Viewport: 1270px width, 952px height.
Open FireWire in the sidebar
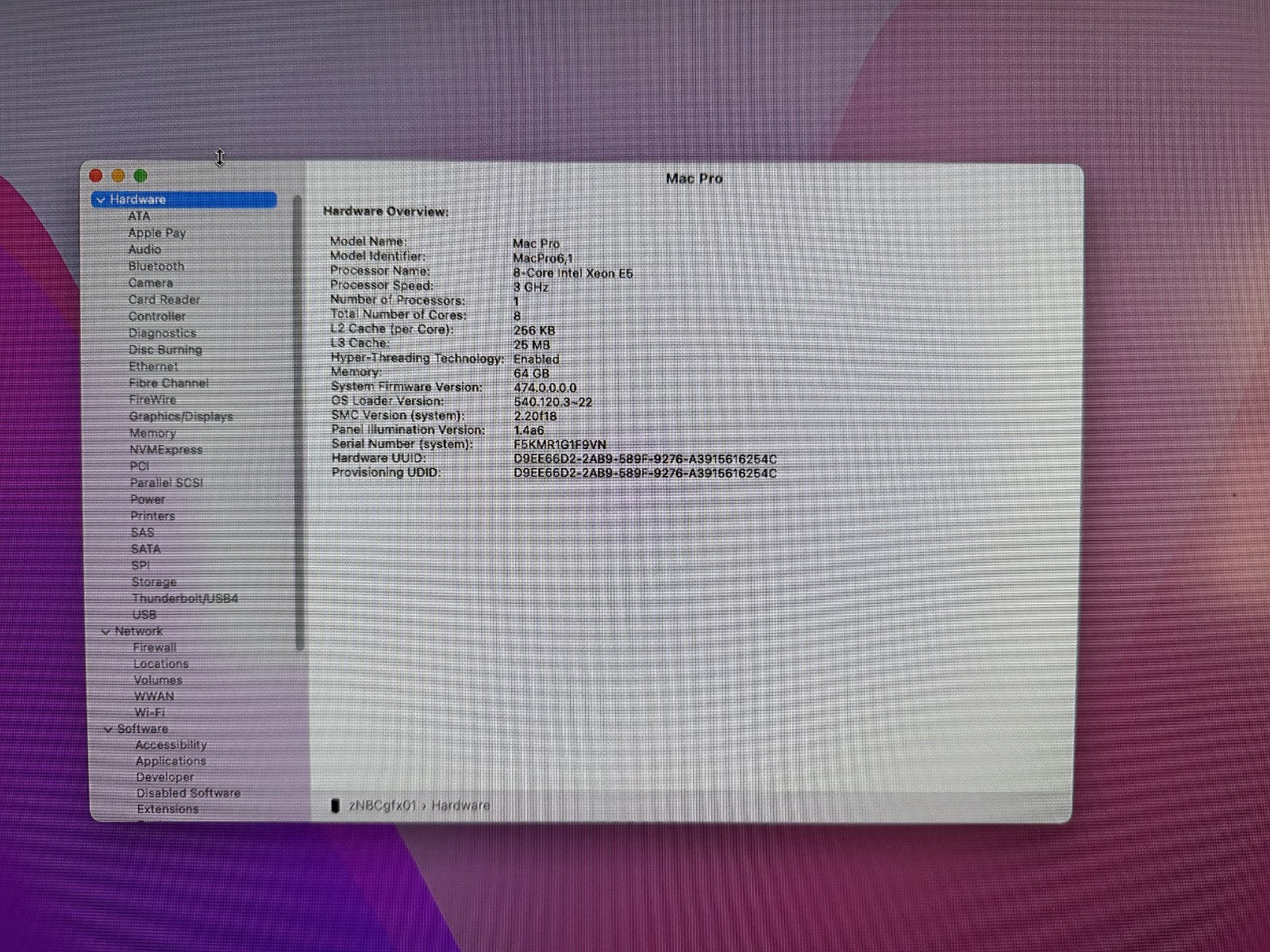click(153, 400)
